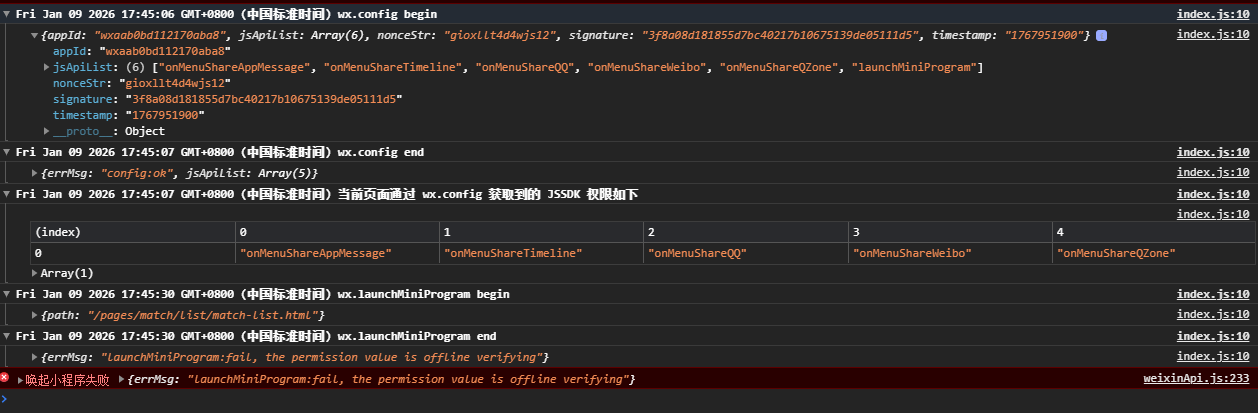Viewport: 1258px width, 413px height.
Task: Collapse the JSSDK 权限如下 log group
Action: click(7, 194)
